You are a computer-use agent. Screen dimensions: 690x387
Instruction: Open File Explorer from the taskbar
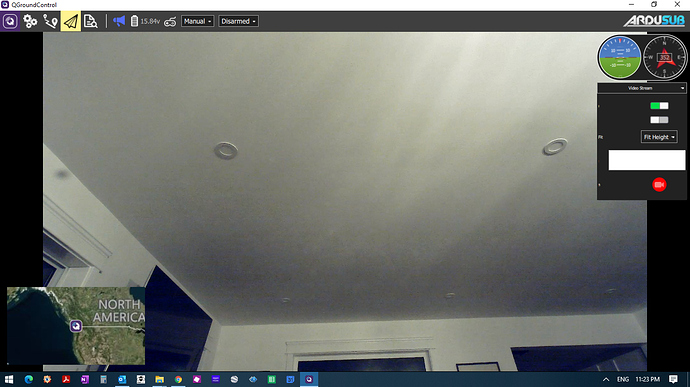point(159,379)
